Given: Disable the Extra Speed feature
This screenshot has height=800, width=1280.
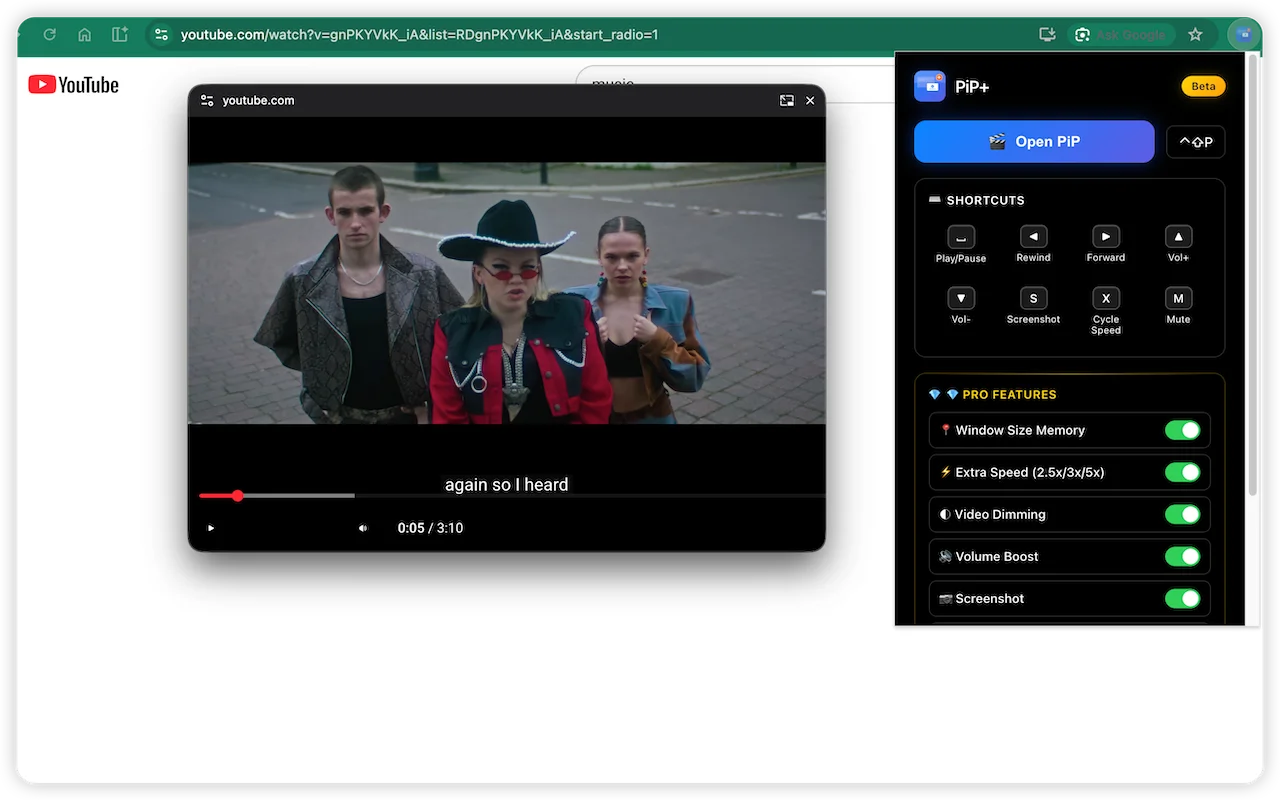Looking at the screenshot, I should coord(1184,472).
